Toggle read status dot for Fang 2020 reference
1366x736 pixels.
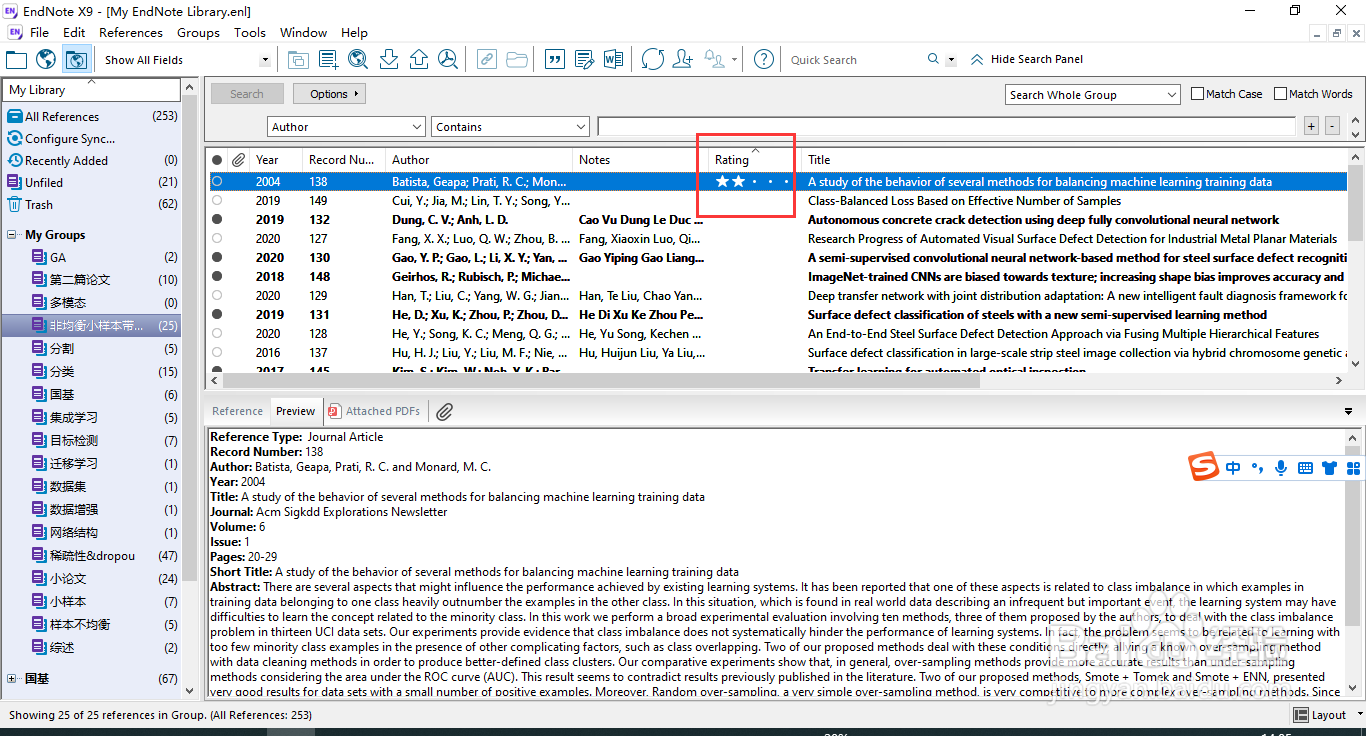(x=217, y=238)
